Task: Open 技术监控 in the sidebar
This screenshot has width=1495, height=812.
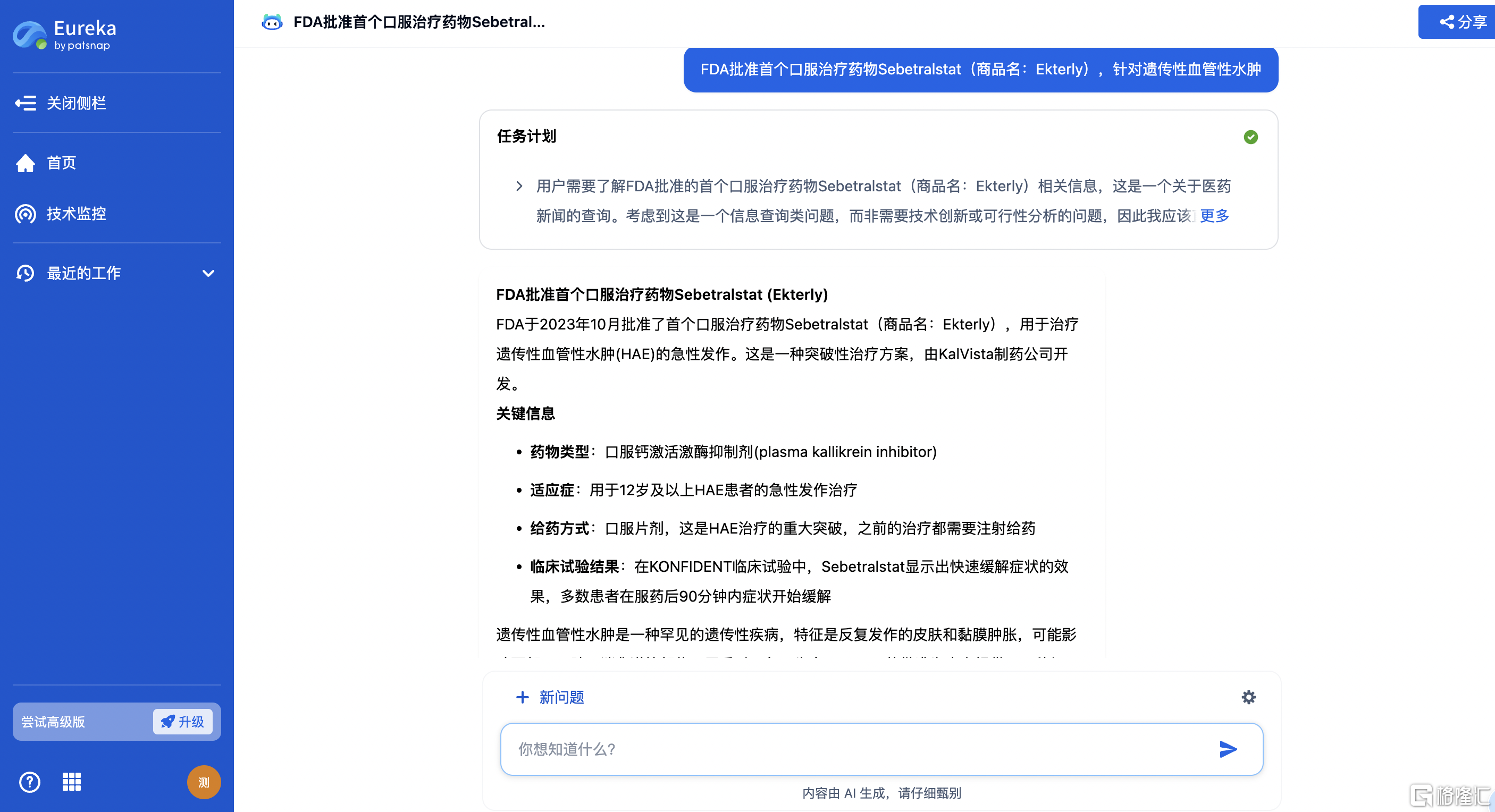Action: coord(61,214)
